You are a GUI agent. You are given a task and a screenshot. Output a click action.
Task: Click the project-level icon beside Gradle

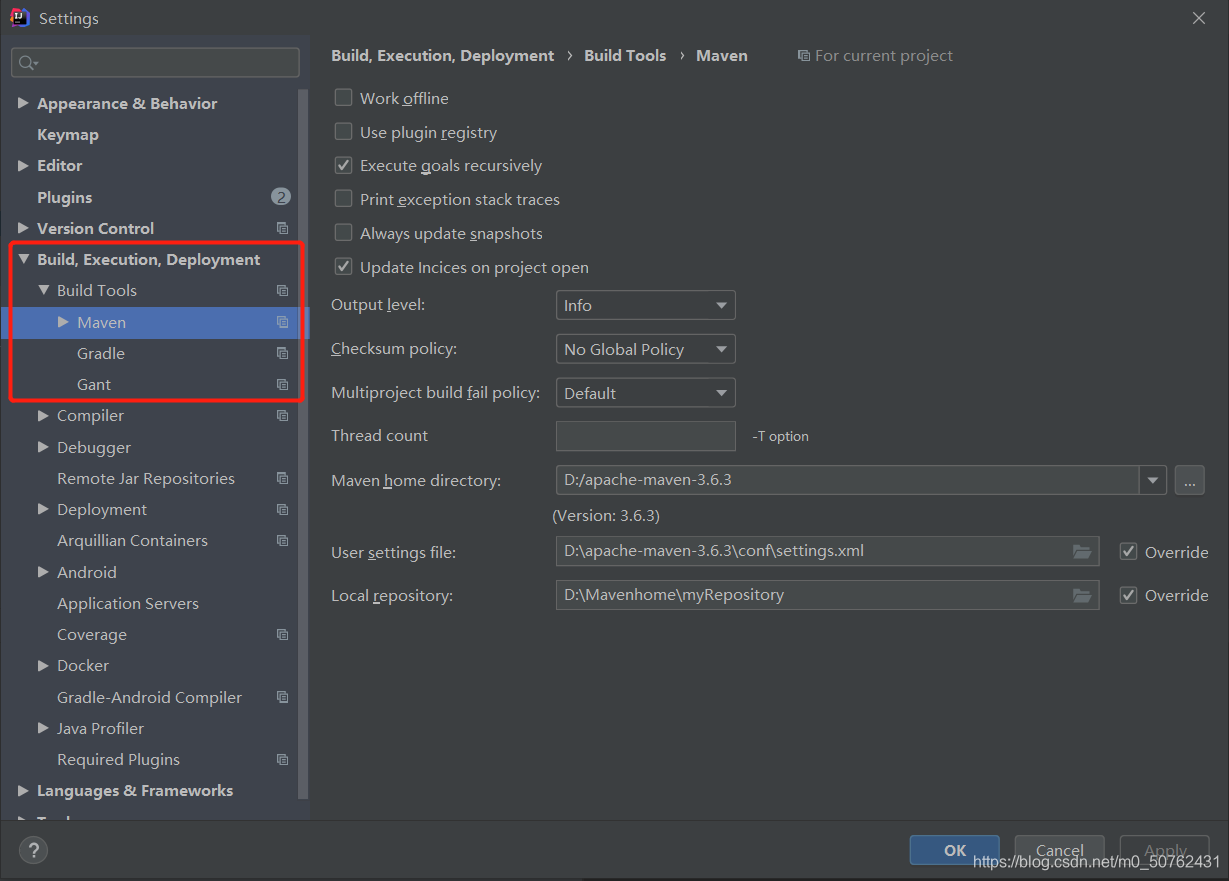click(282, 353)
